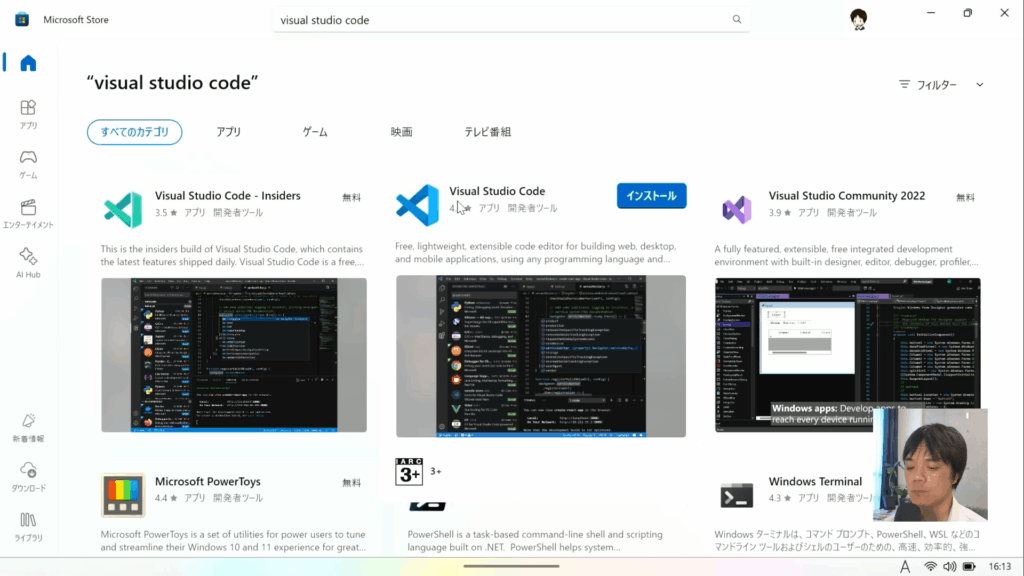
Task: Switch to the テレビ番組 category tab
Action: pos(487,132)
